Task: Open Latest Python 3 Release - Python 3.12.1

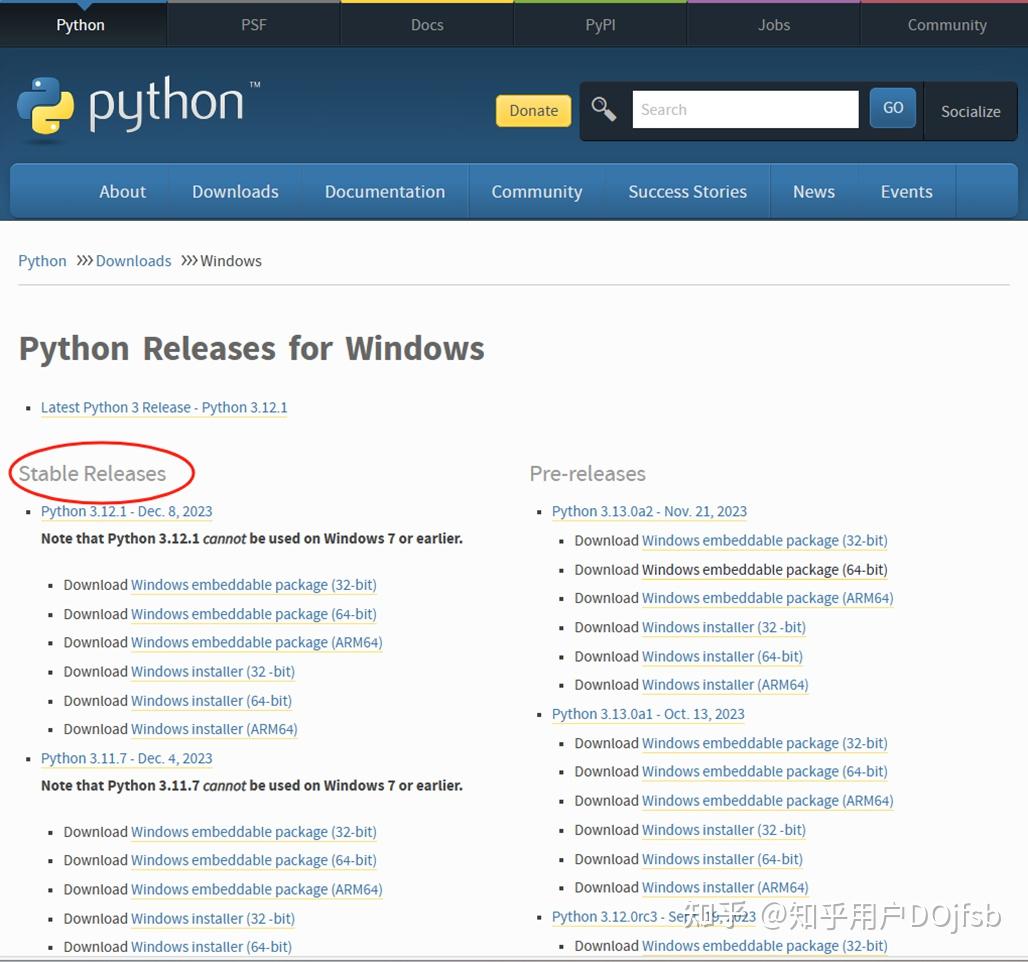Action: (x=163, y=407)
